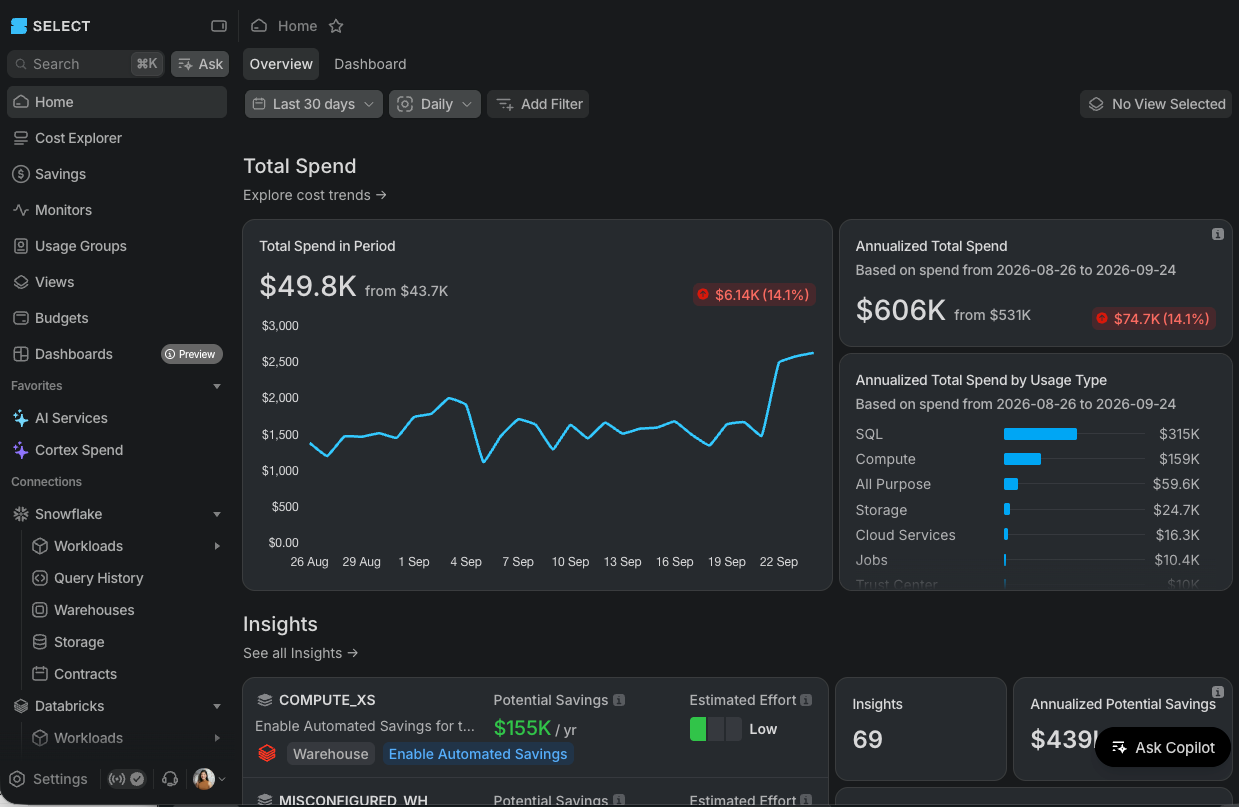Go to Usage Groups
Screen dimensions: 1239x807
point(117,246)
